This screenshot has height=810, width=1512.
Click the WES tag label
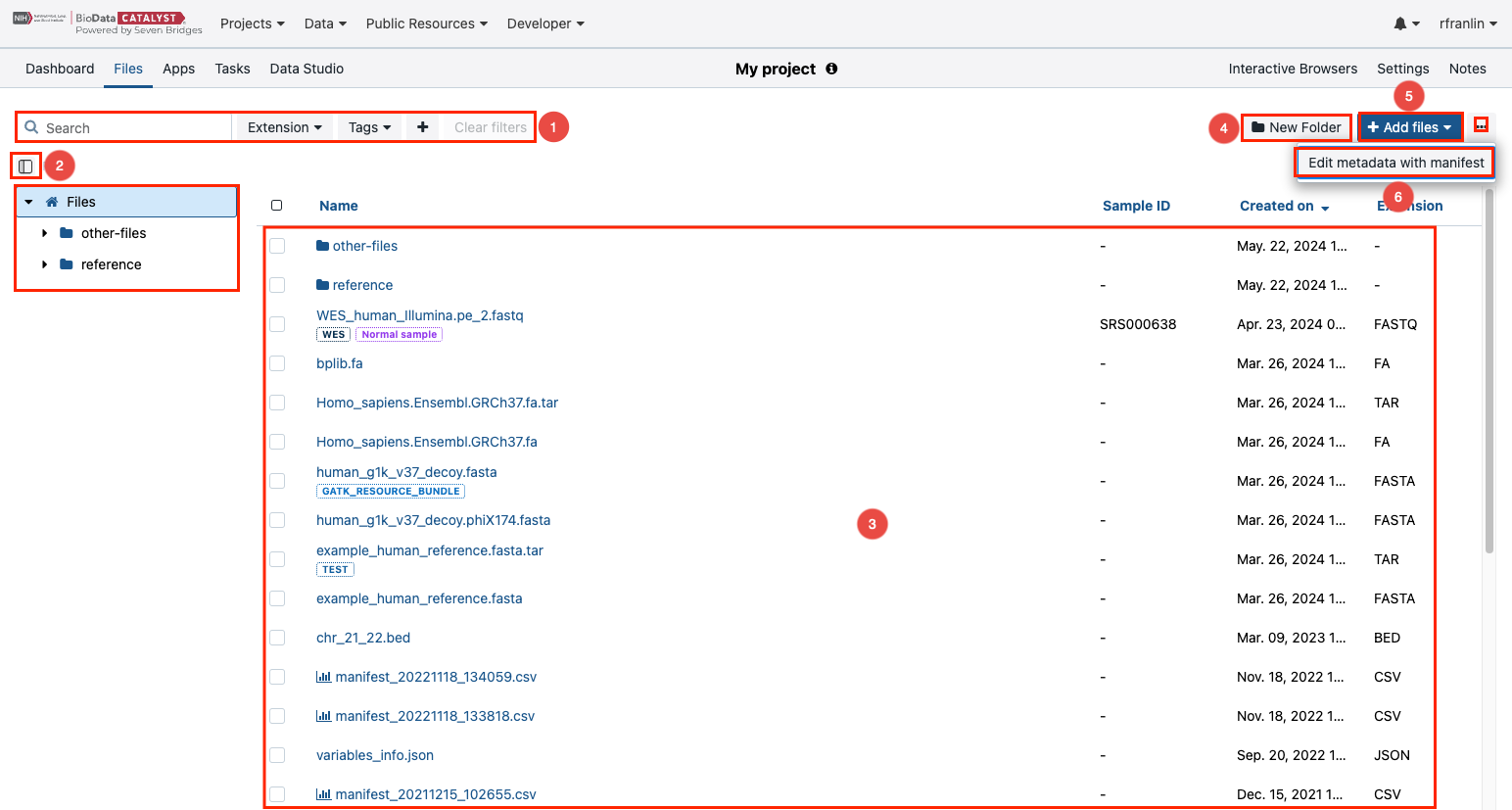pos(333,334)
